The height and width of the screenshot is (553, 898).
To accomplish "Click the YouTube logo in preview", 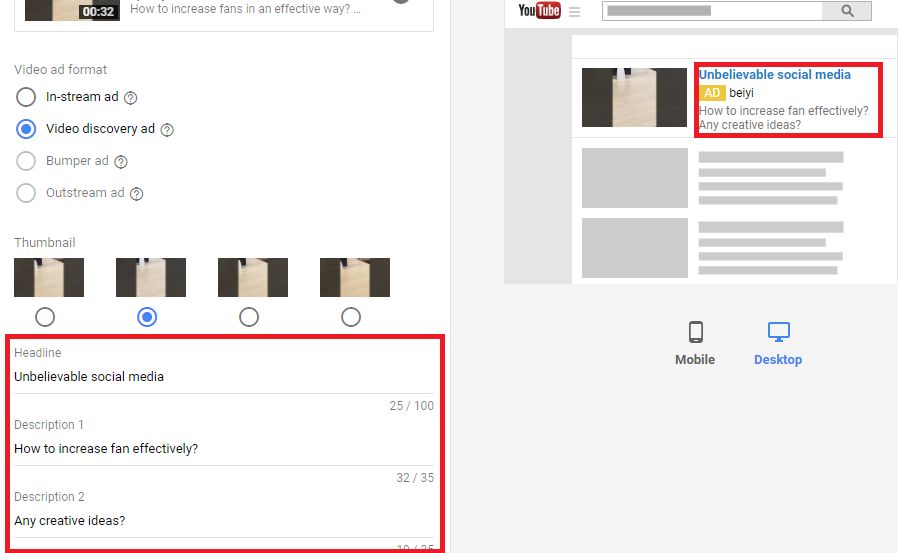I will pos(539,10).
